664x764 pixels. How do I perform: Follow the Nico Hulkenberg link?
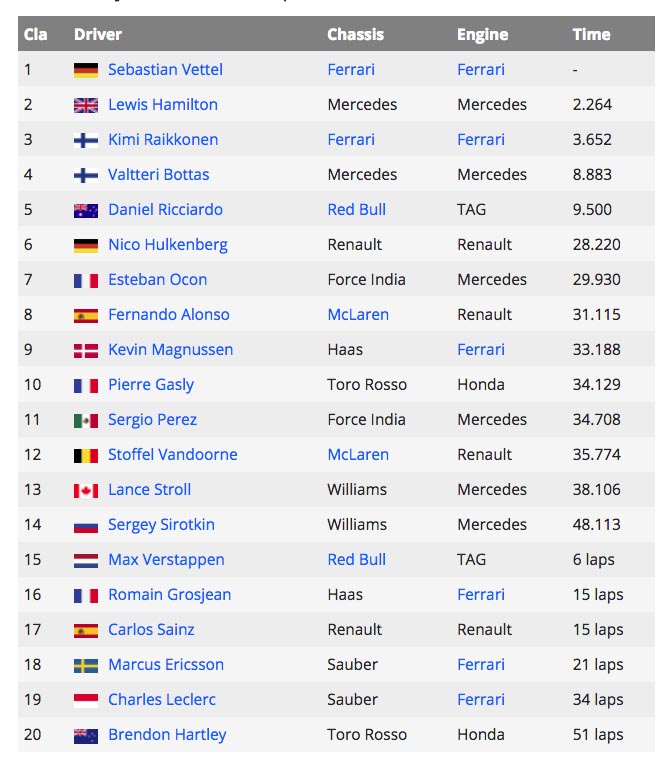(168, 245)
